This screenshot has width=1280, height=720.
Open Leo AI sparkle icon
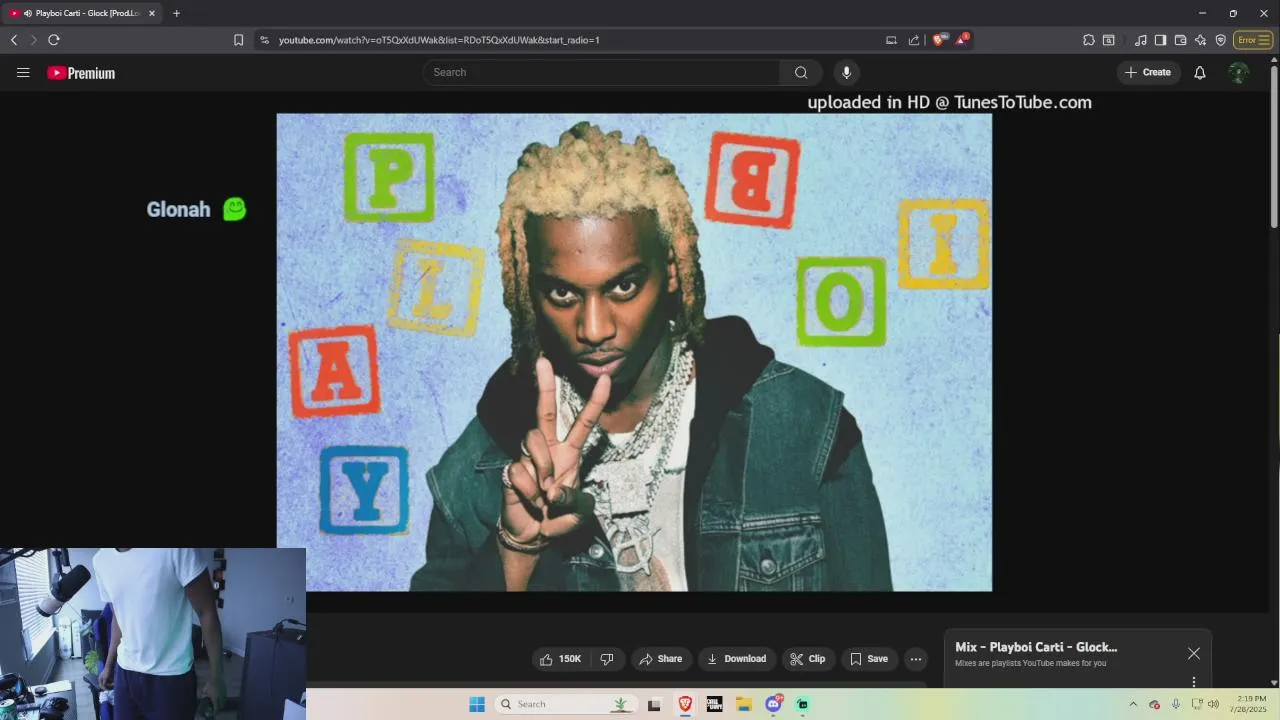pyautogui.click(x=1201, y=40)
